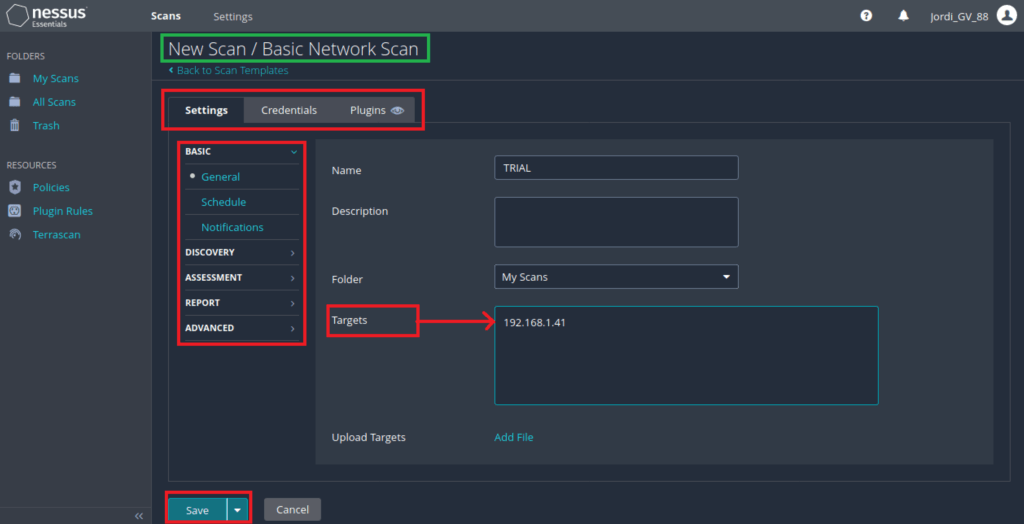Image resolution: width=1024 pixels, height=524 pixels.
Task: Open the help question mark icon
Action: [866, 16]
